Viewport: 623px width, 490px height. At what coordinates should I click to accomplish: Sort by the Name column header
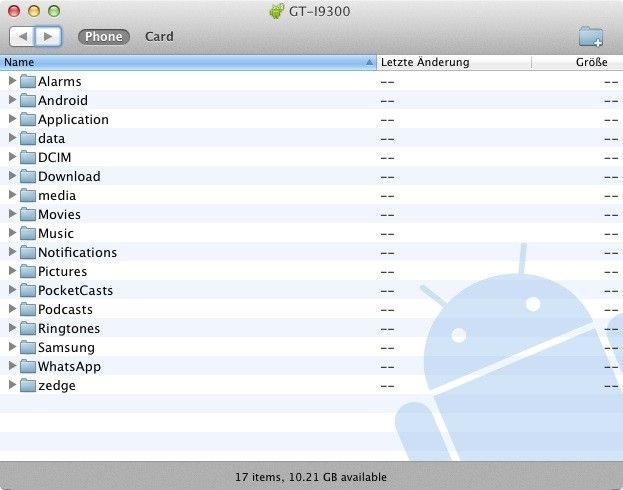coord(188,62)
